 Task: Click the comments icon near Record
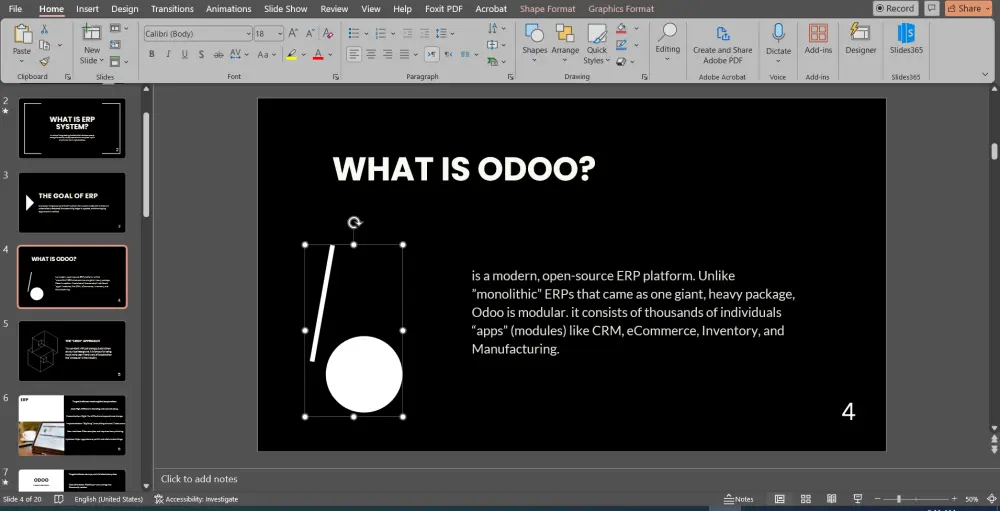point(932,8)
